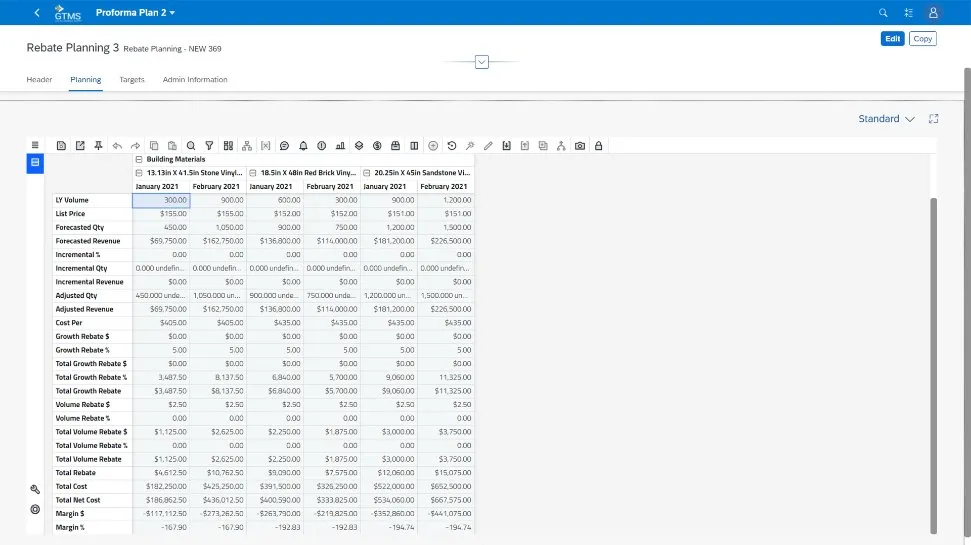Toggle the blue side panel button
Viewport: 971px width, 545px height.
pyautogui.click(x=35, y=162)
